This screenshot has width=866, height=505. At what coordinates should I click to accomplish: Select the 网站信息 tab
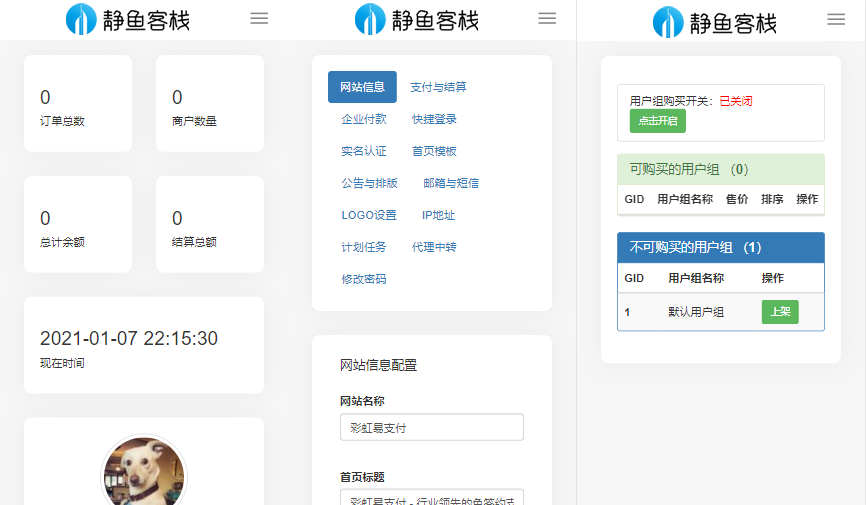pos(362,87)
